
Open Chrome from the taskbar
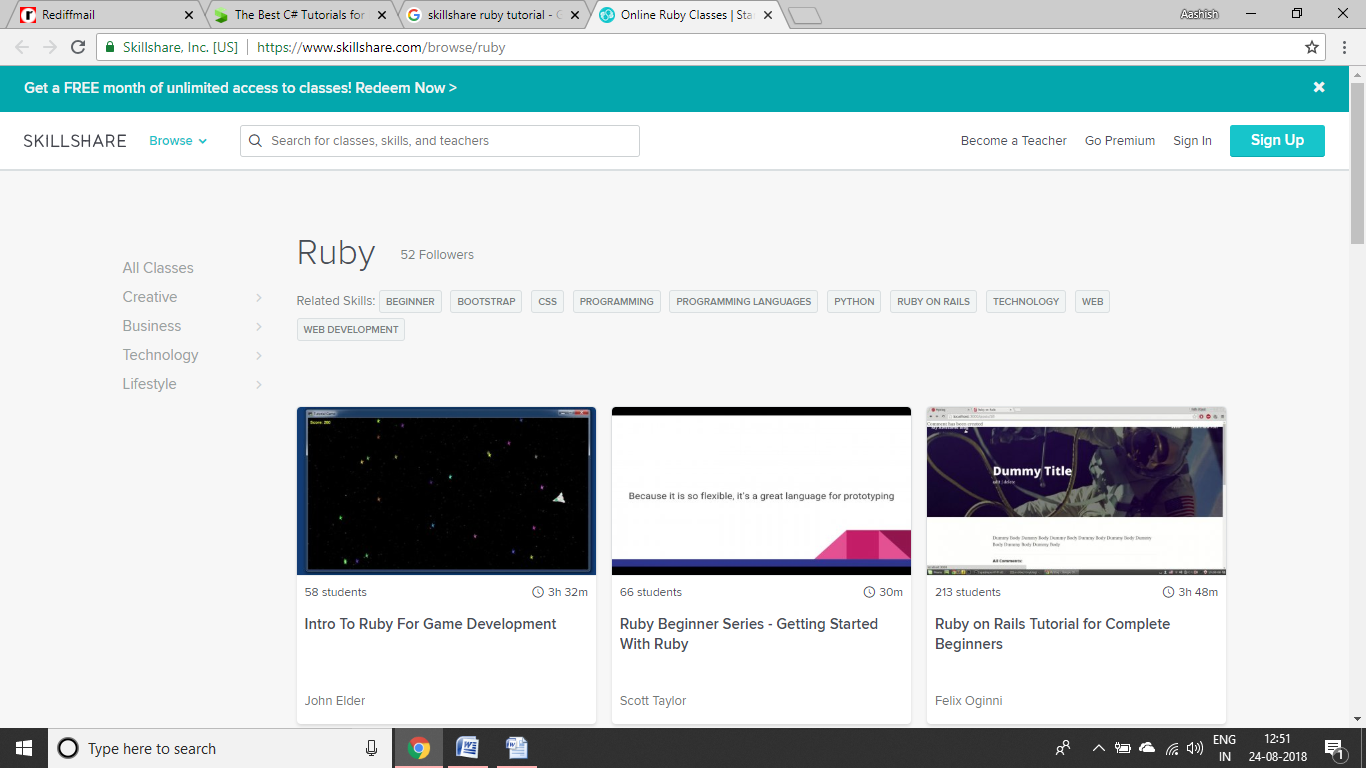coord(419,748)
